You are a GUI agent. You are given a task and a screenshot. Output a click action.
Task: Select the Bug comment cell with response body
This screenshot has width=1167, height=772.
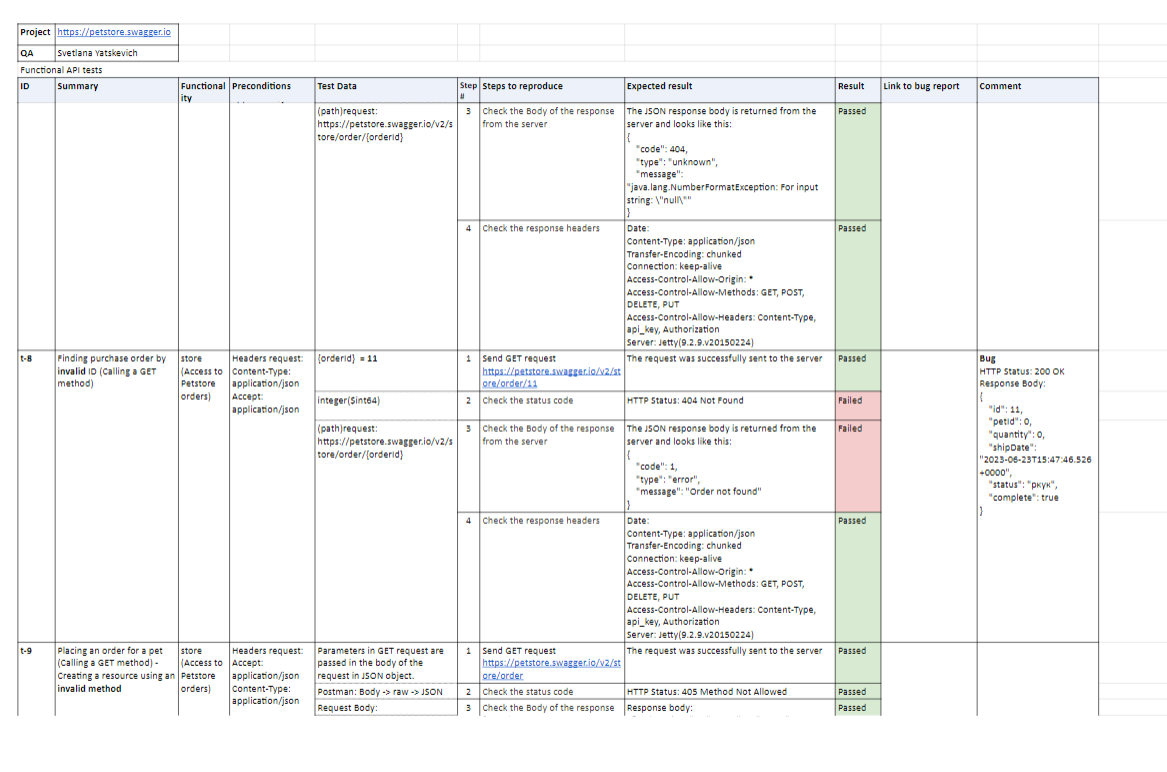(1036, 435)
